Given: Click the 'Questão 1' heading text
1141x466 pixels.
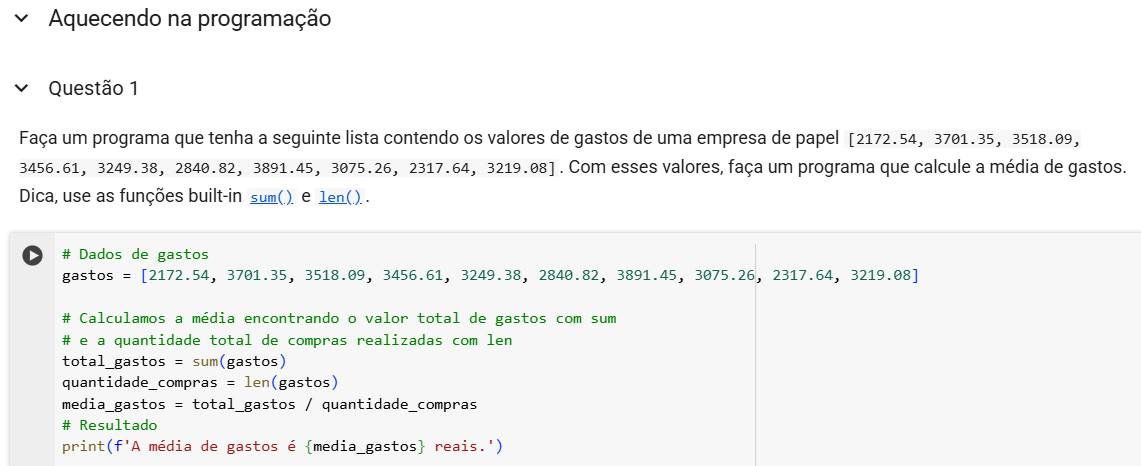Looking at the screenshot, I should pos(93,89).
